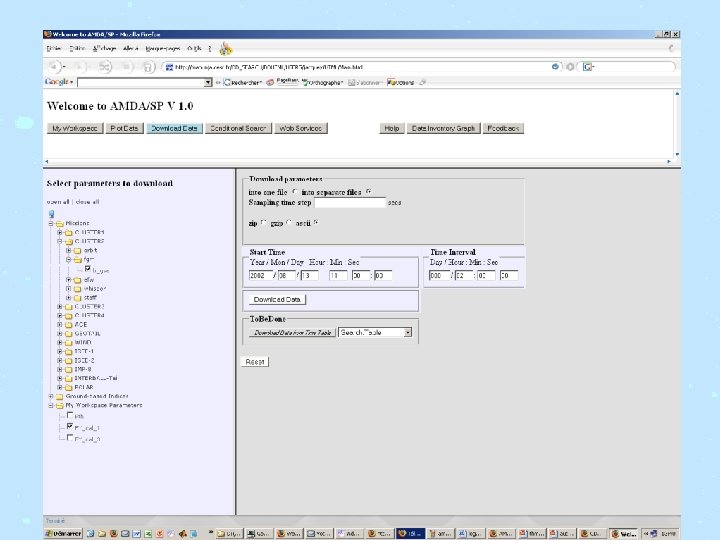The width and height of the screenshot is (720, 540).
Task: Click the Go icon in the address bar
Action: pos(555,67)
